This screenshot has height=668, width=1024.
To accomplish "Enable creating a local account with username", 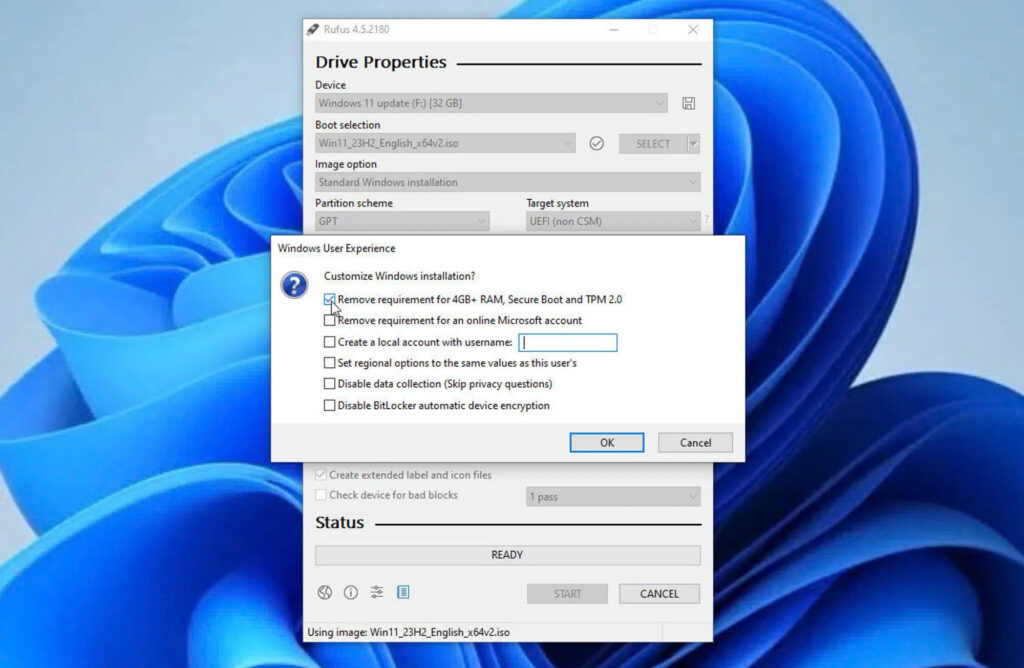I will [330, 342].
